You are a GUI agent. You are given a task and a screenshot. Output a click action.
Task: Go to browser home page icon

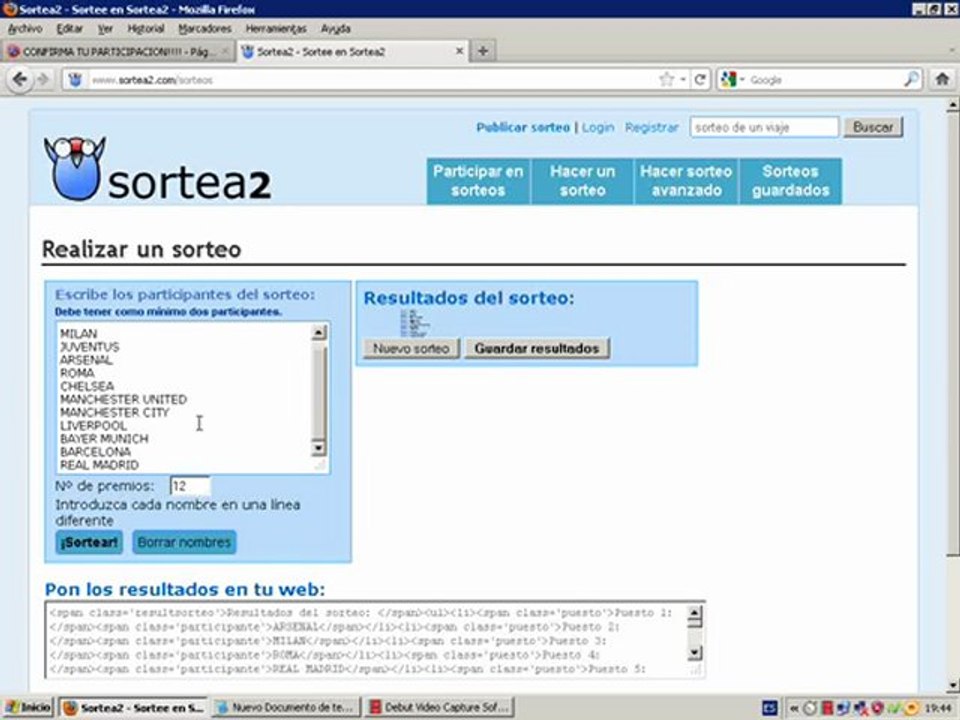point(942,79)
